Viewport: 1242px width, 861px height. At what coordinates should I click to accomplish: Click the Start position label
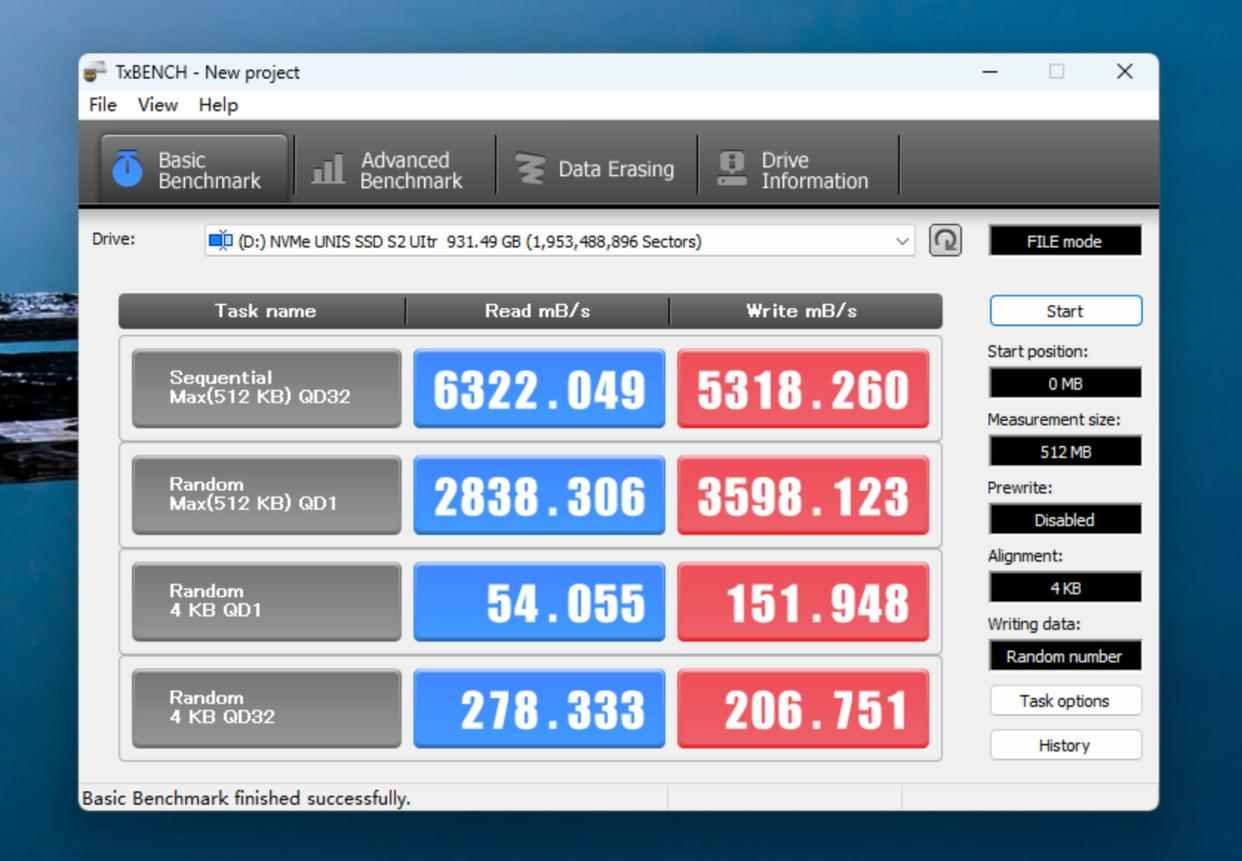tap(1037, 352)
